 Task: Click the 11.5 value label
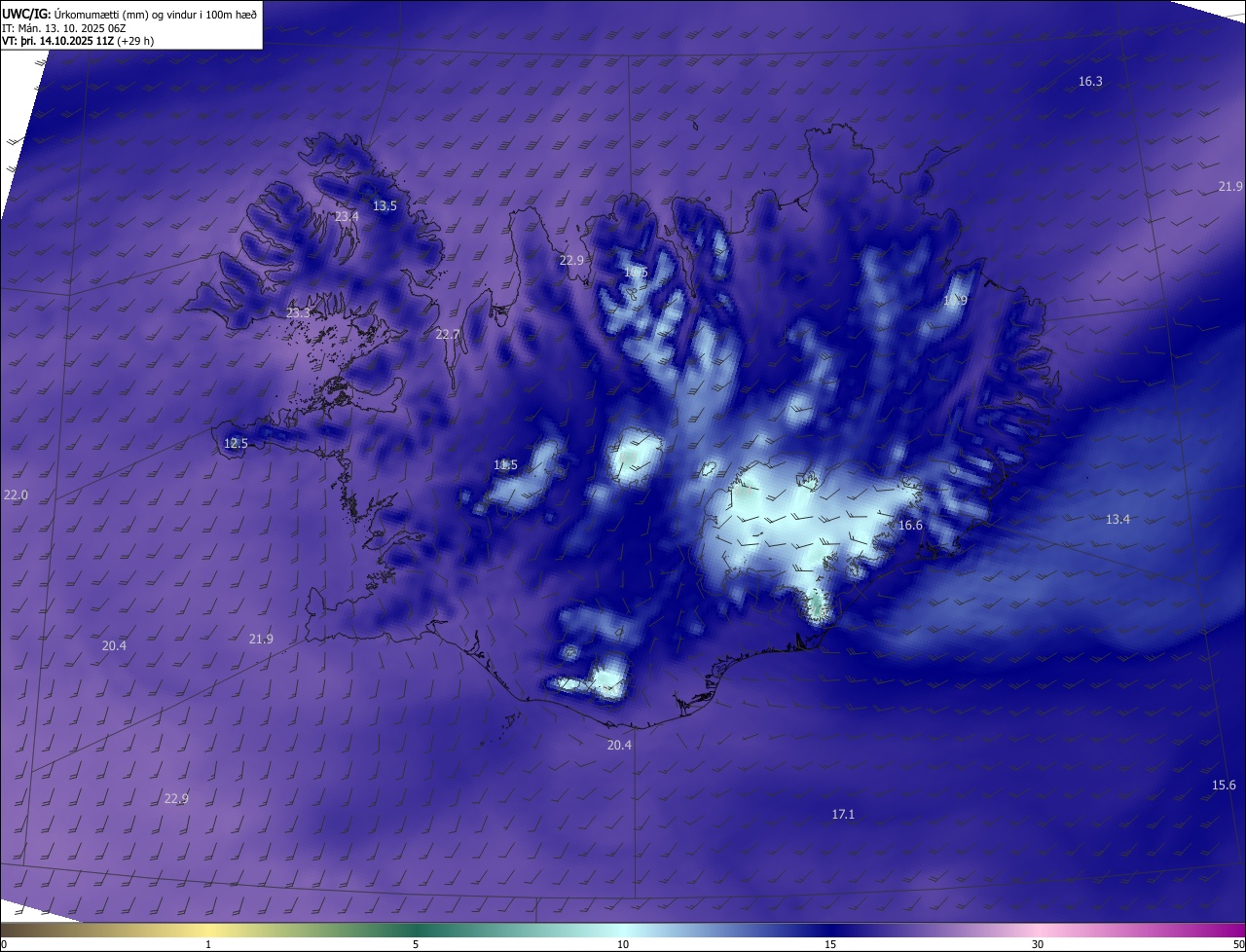(505, 465)
